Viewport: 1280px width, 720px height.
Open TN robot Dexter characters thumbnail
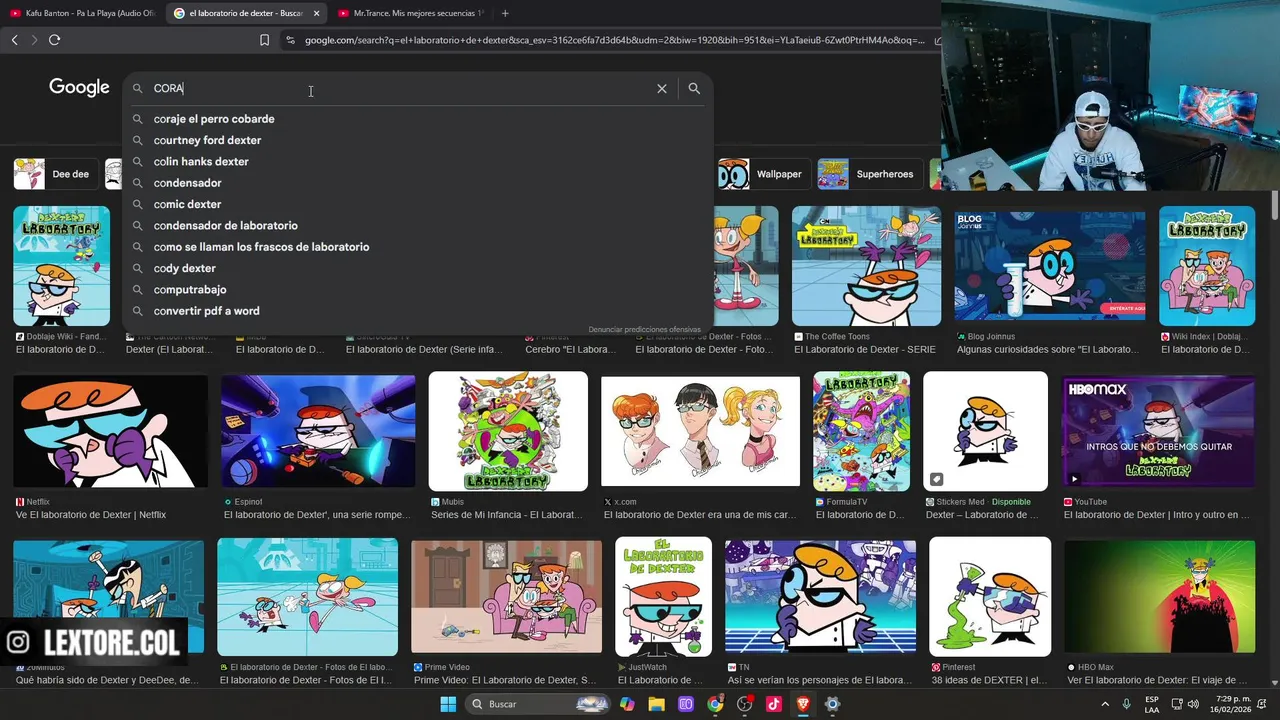(820, 597)
